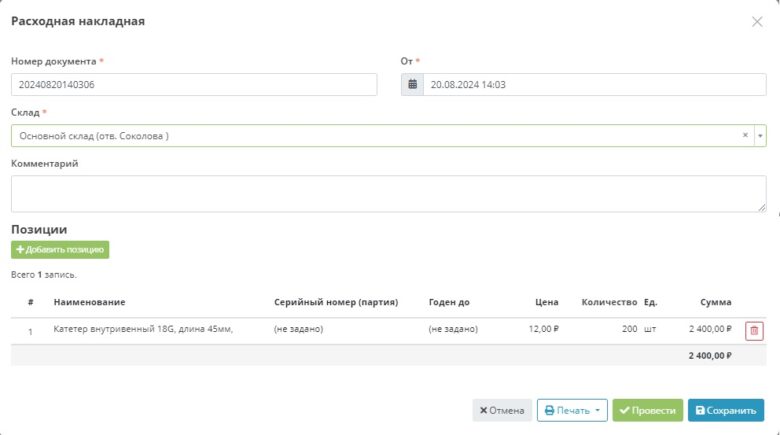Expand the Склад dropdown arrow
This screenshot has width=780, height=435.
[x=760, y=136]
